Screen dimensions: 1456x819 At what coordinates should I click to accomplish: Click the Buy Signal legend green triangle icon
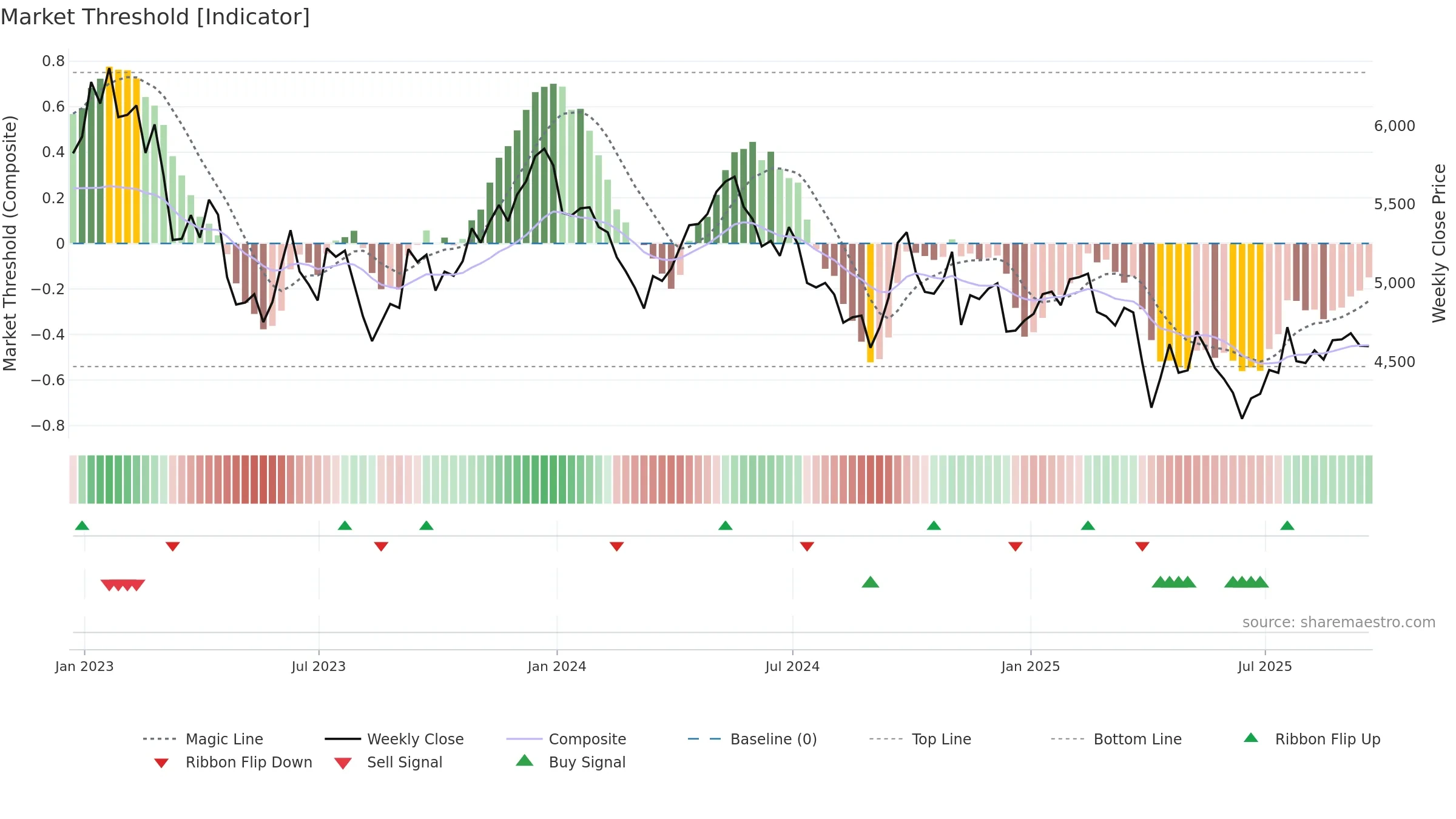(525, 760)
